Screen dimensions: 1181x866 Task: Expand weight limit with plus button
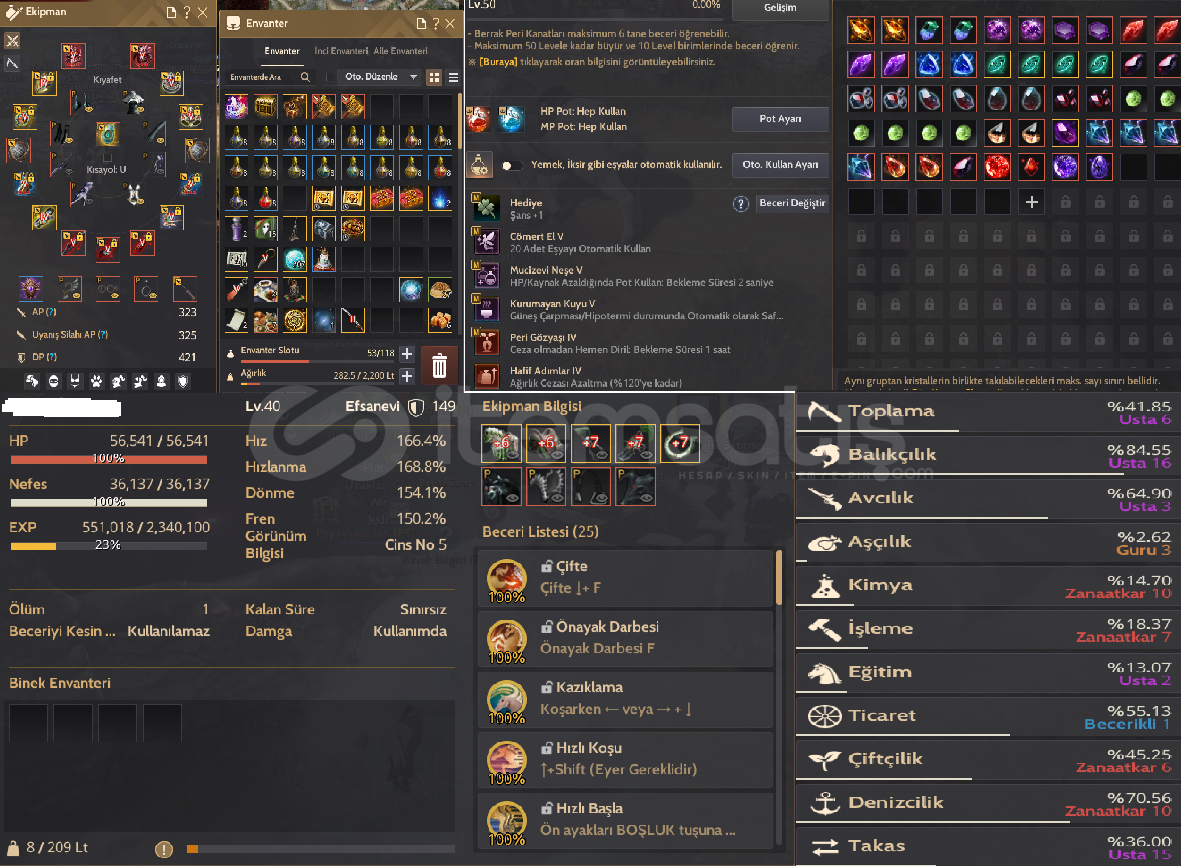pos(407,375)
